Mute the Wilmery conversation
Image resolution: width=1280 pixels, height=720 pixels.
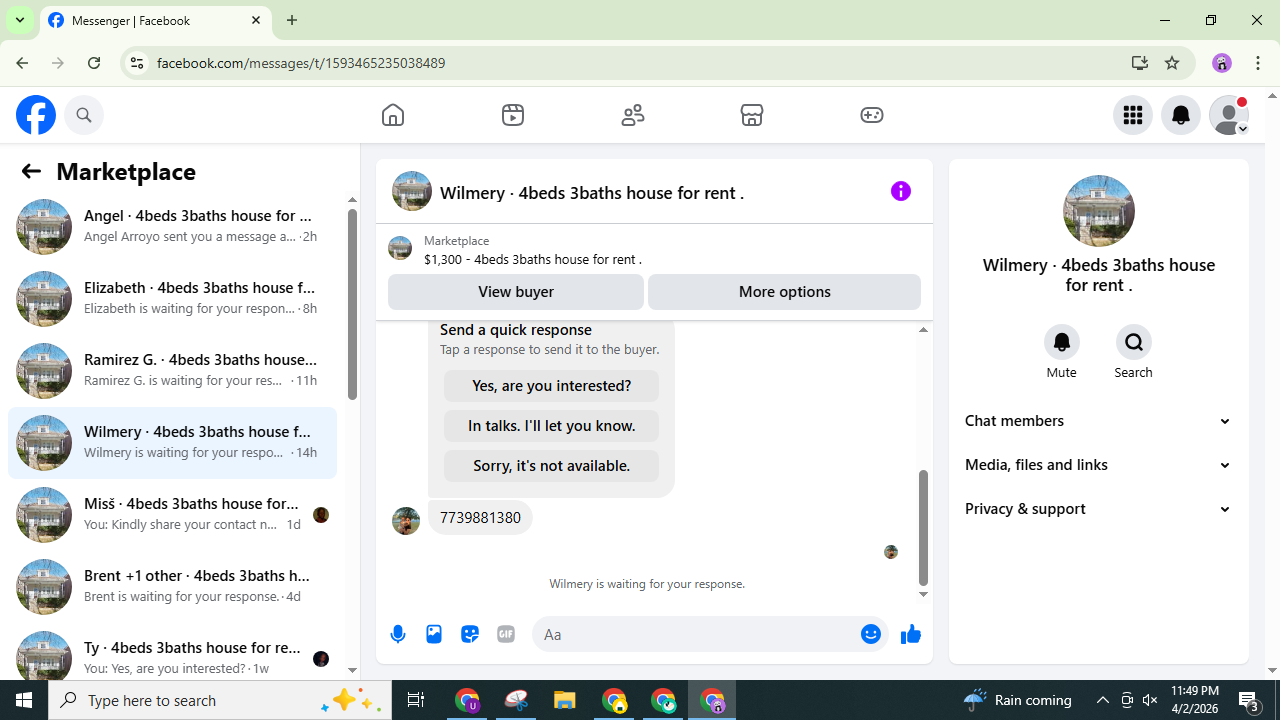(1062, 342)
